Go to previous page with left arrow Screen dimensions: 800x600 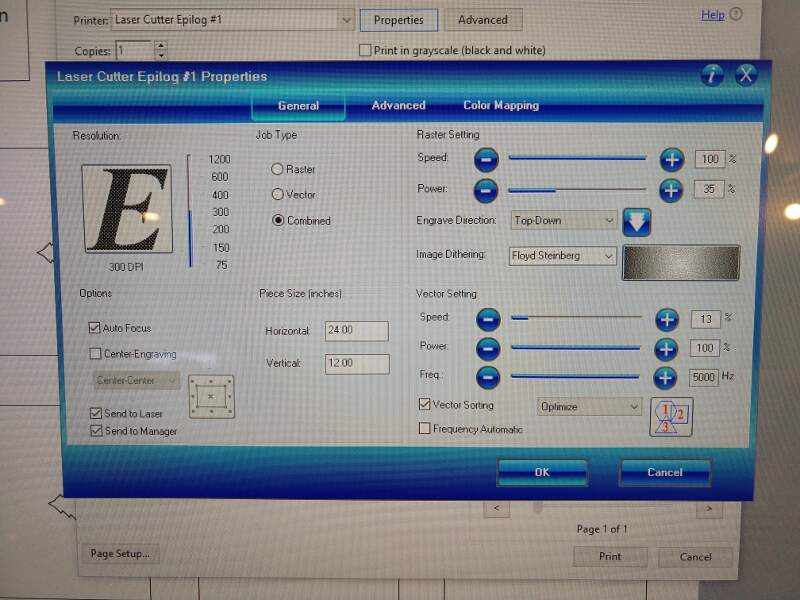496,508
